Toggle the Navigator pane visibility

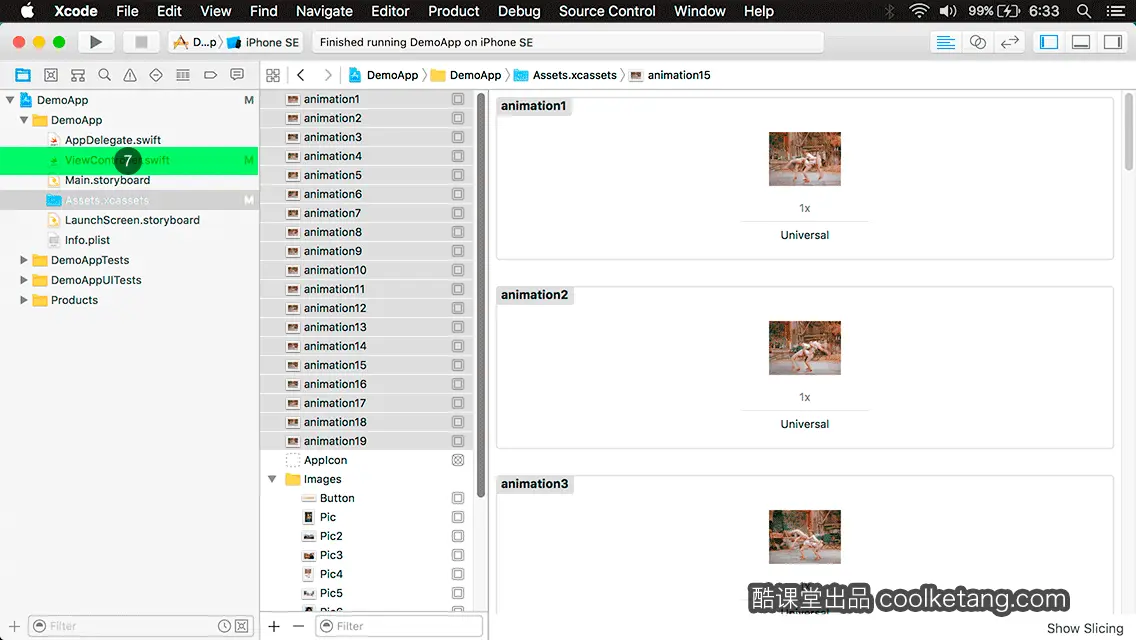(1049, 42)
